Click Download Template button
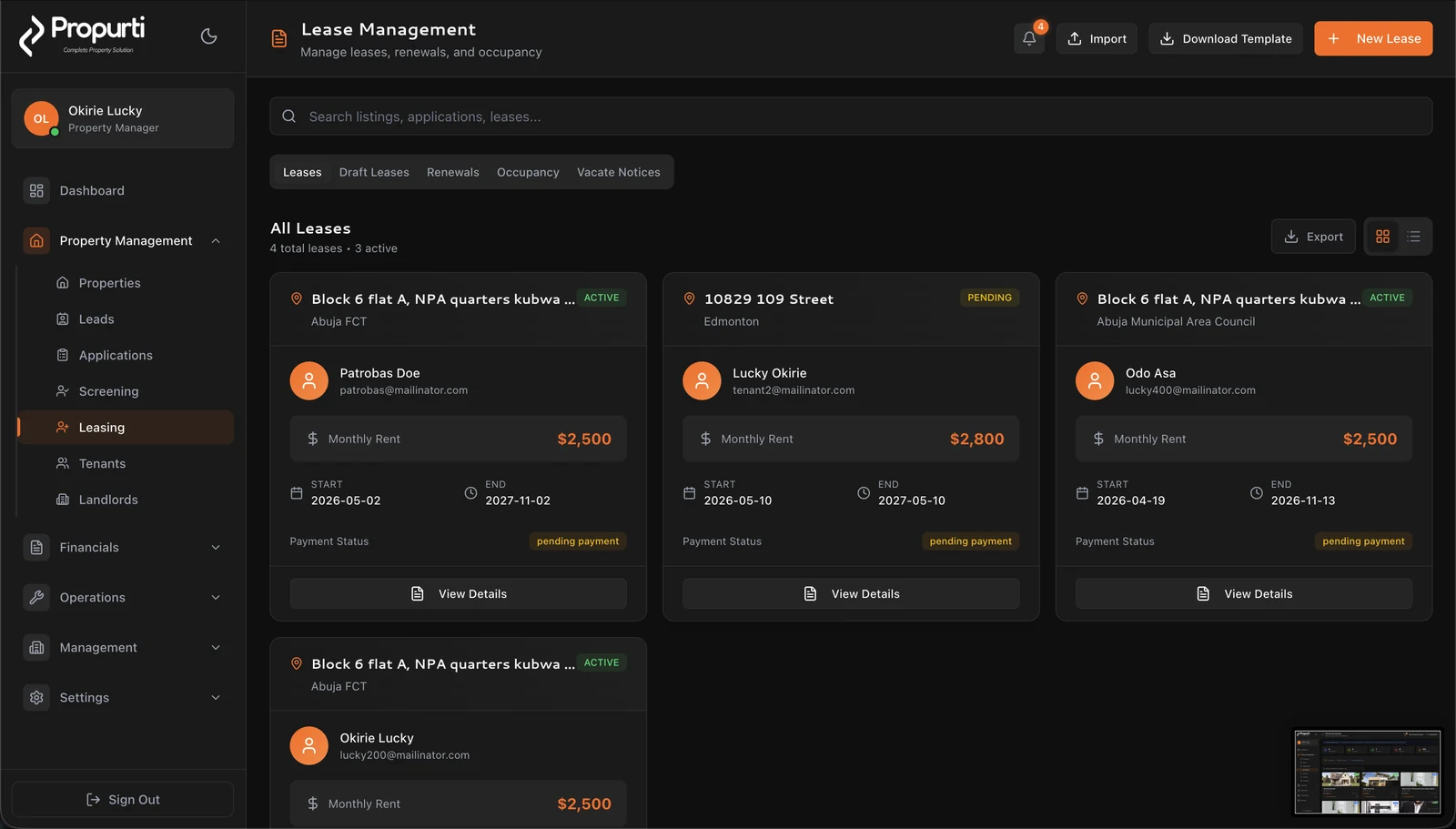 point(1226,38)
